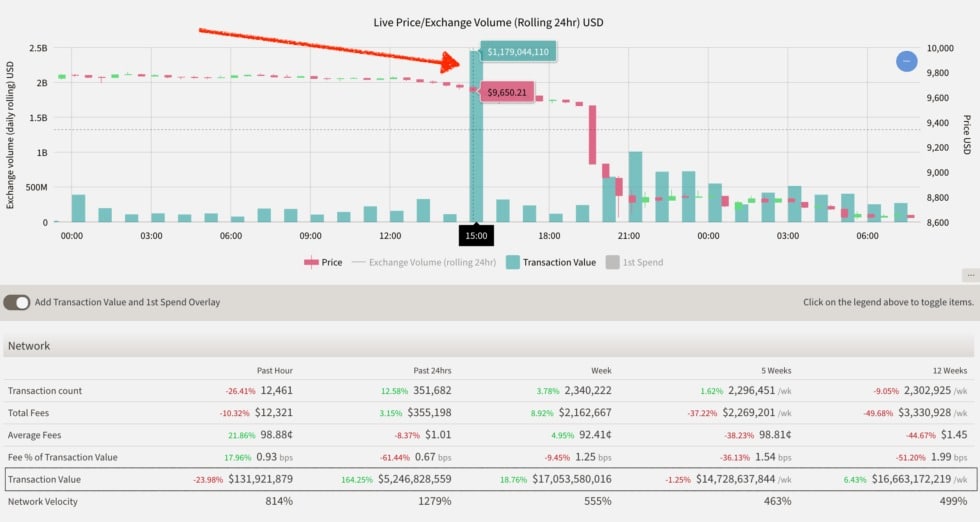Click the $9,650.21 price tooltip
Screen dimensions: 980x522
[507, 93]
